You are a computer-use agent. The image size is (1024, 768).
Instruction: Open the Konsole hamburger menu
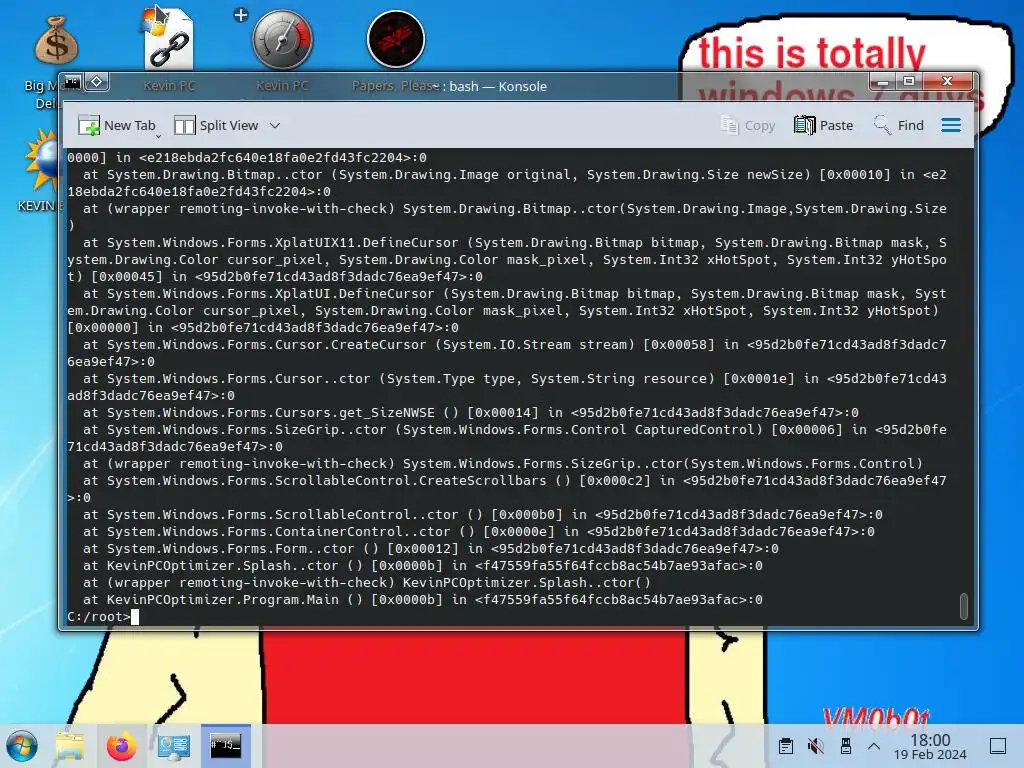951,125
